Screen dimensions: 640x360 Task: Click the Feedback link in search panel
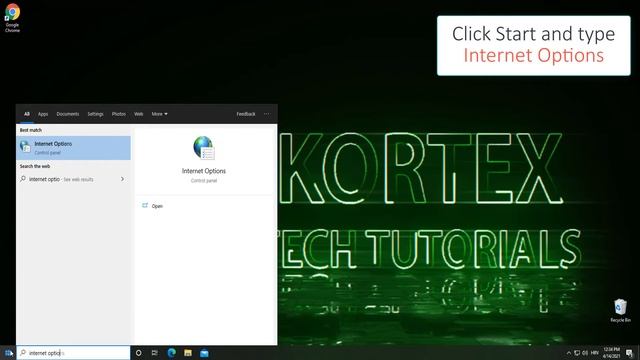(246, 114)
